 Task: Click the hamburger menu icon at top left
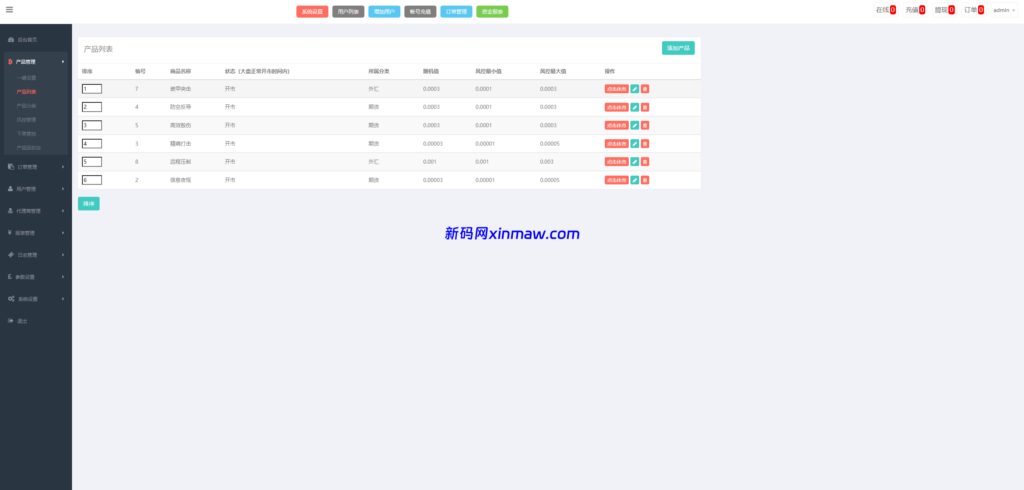pyautogui.click(x=9, y=10)
